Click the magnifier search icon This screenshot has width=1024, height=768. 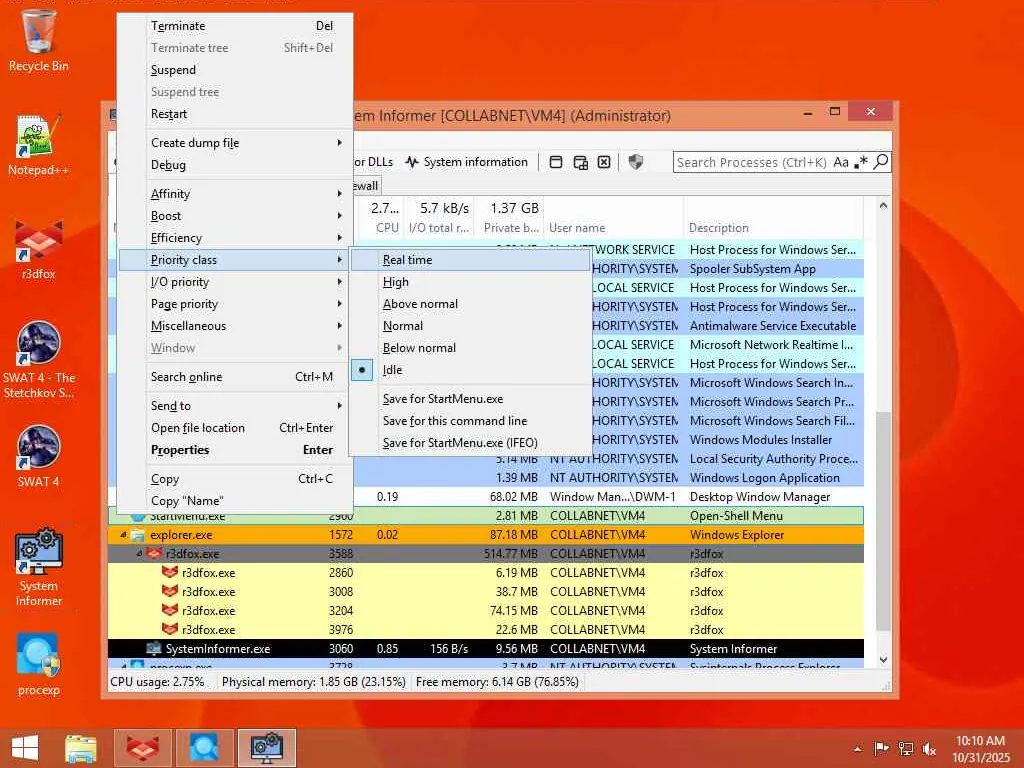click(x=880, y=161)
